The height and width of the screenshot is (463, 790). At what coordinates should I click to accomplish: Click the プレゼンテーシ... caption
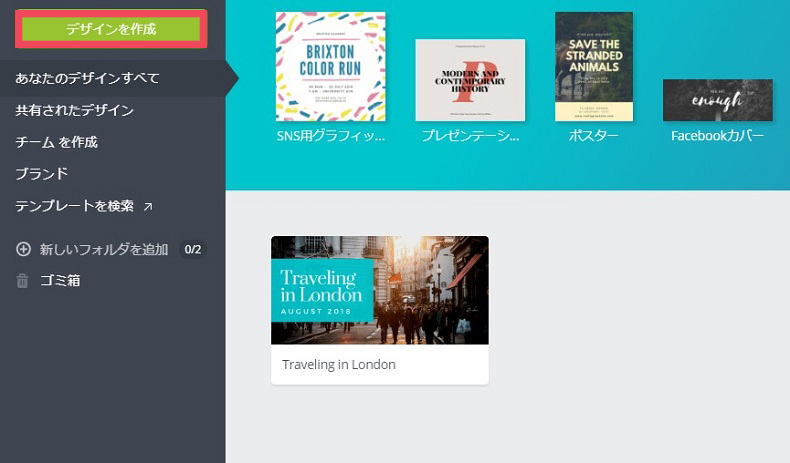click(470, 135)
